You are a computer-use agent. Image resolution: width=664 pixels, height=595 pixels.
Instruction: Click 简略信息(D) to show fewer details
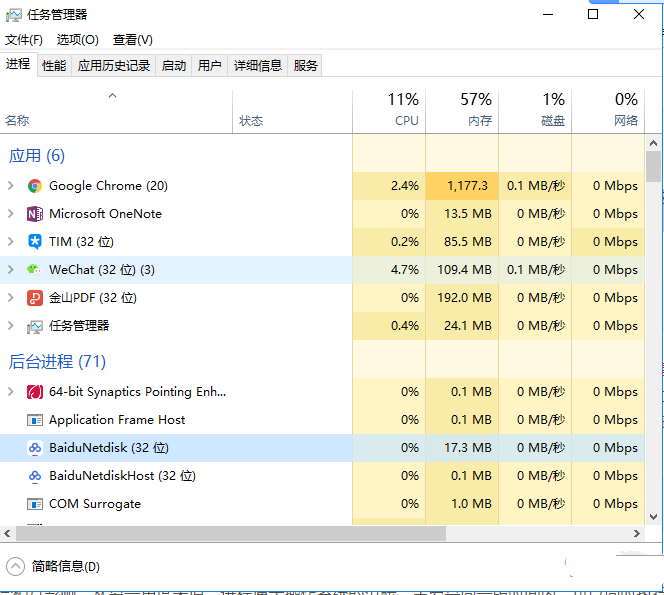tap(66, 567)
